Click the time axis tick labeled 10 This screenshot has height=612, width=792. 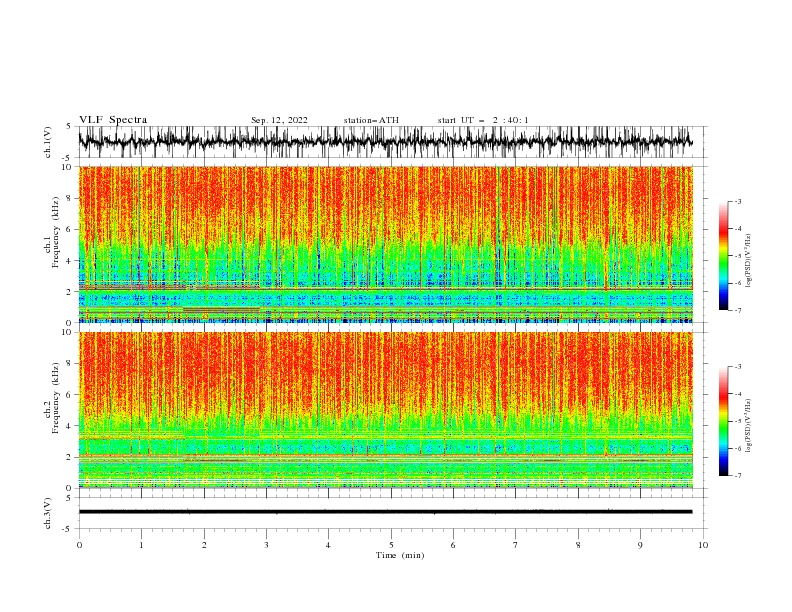click(703, 545)
